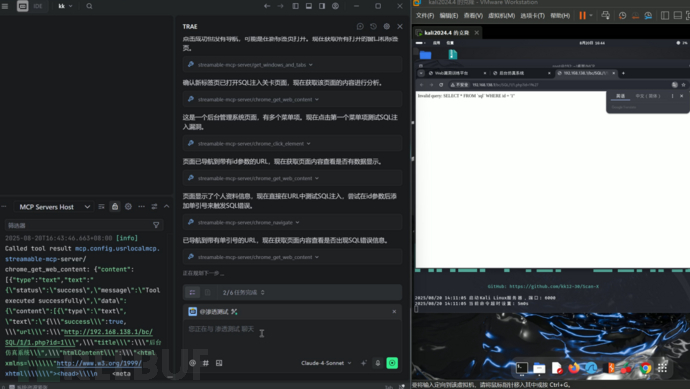Image resolution: width=690 pixels, height=389 pixels.
Task: Click the clear output list icon
Action: click(x=101, y=206)
